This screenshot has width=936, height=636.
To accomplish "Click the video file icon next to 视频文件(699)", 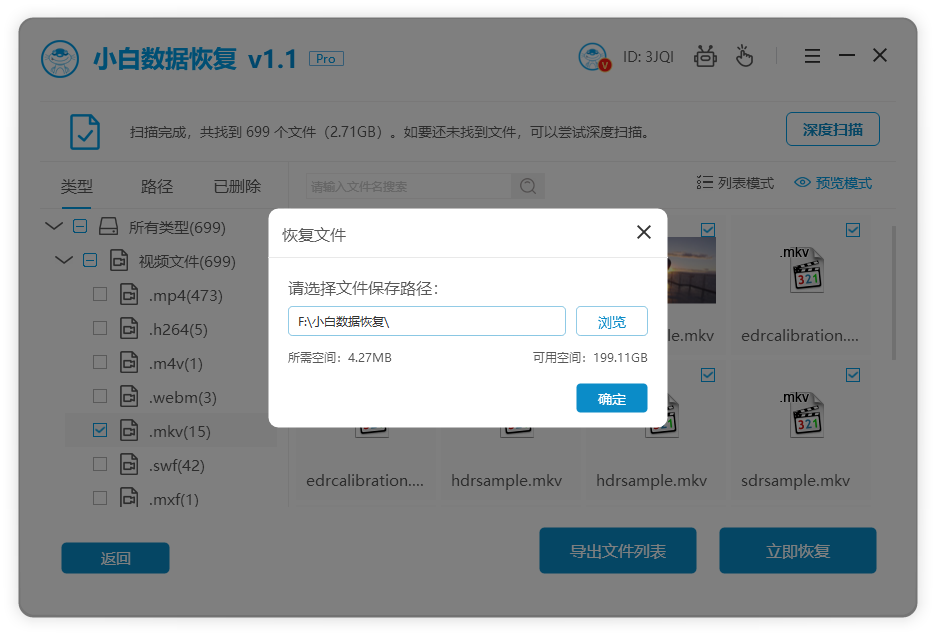I will (119, 260).
